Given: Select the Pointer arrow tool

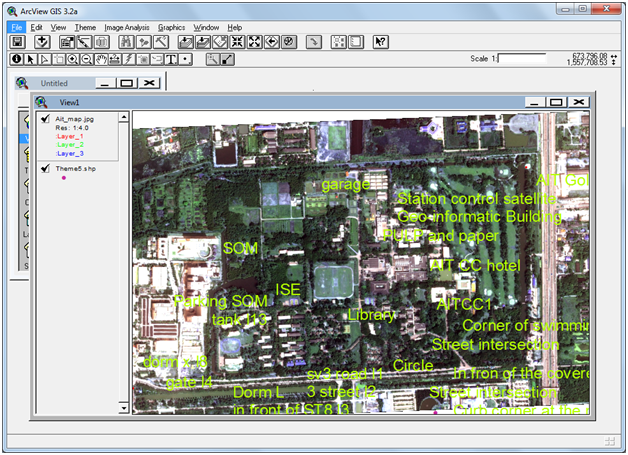Looking at the screenshot, I should pyautogui.click(x=31, y=59).
